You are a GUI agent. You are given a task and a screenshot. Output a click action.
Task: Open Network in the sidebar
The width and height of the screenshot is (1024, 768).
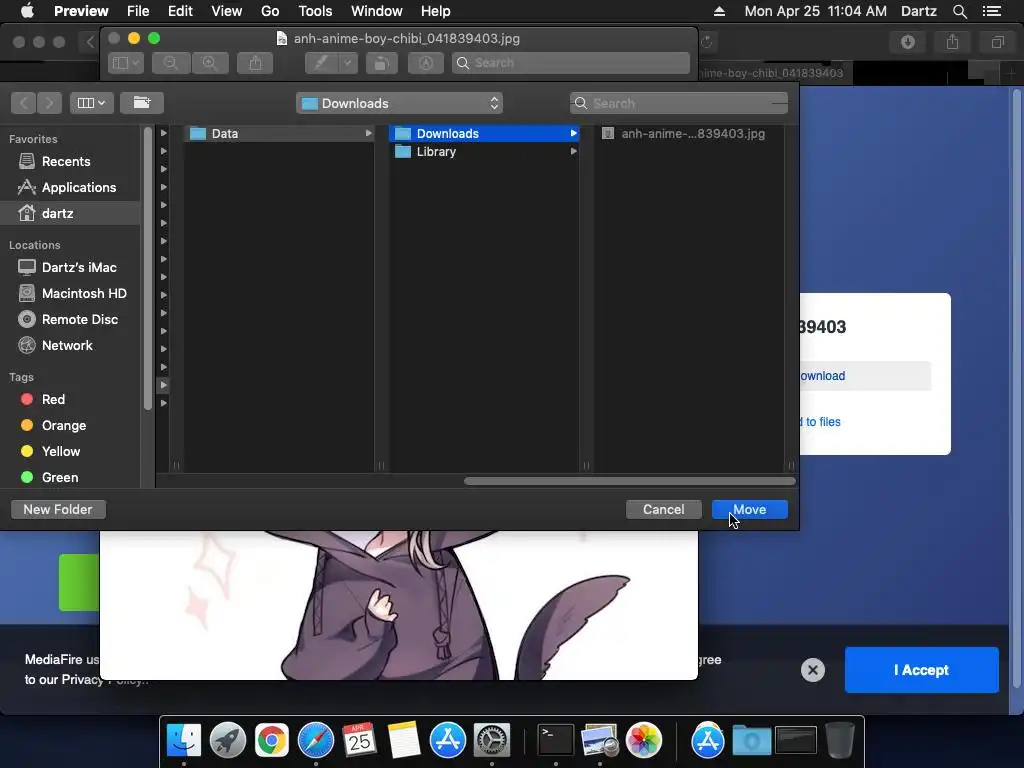pos(67,345)
